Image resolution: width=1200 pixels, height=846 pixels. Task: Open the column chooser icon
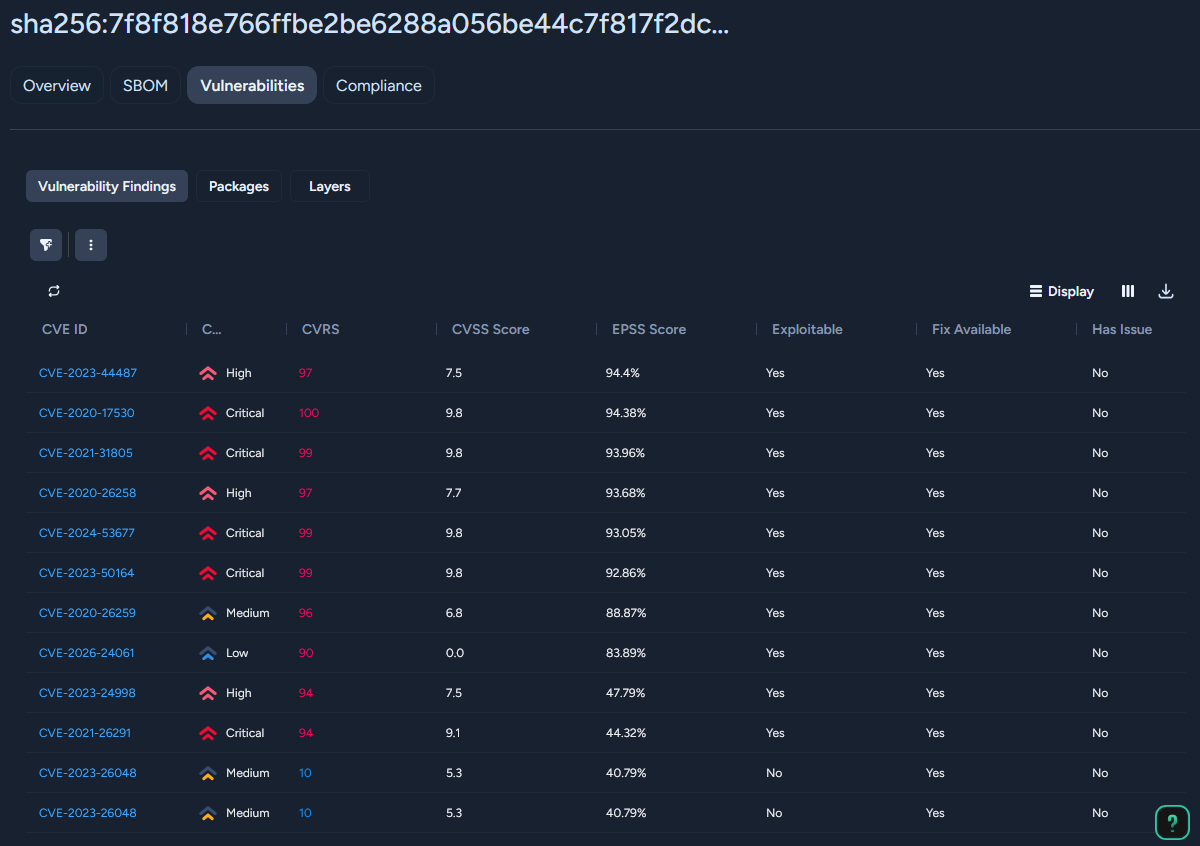1128,291
